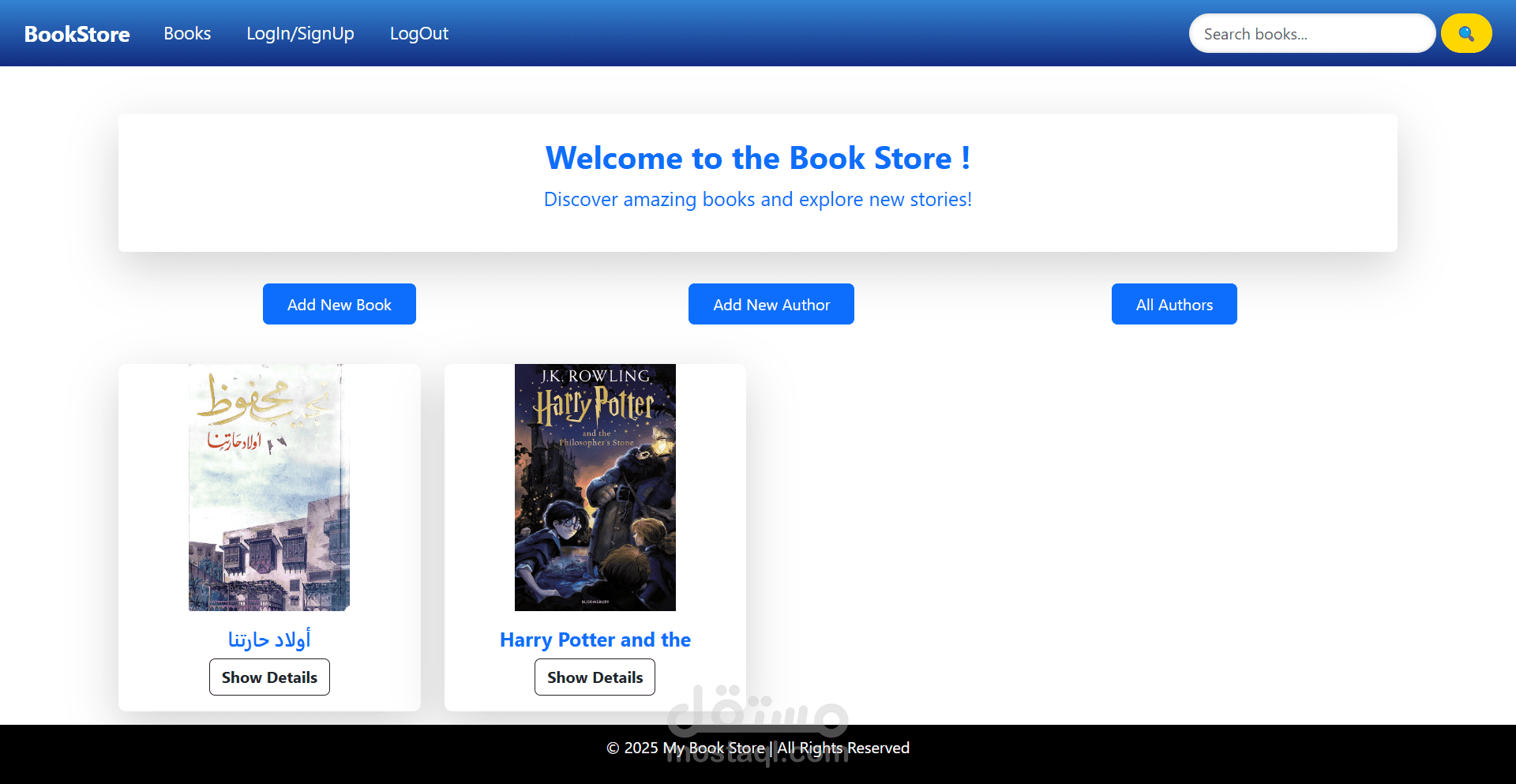This screenshot has height=784, width=1516.
Task: Click the Add New Author button
Action: [771, 304]
